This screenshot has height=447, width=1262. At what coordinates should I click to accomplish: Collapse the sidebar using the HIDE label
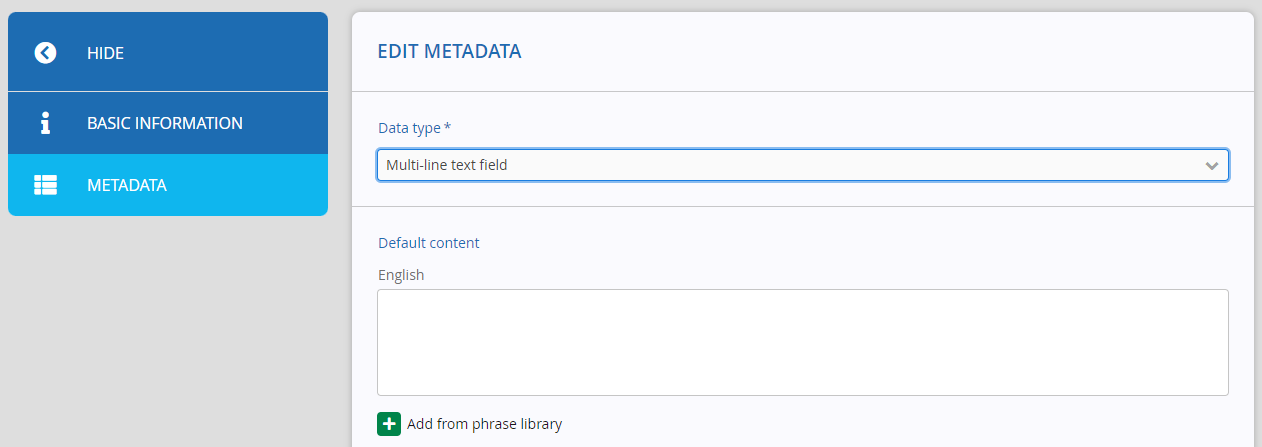point(105,53)
